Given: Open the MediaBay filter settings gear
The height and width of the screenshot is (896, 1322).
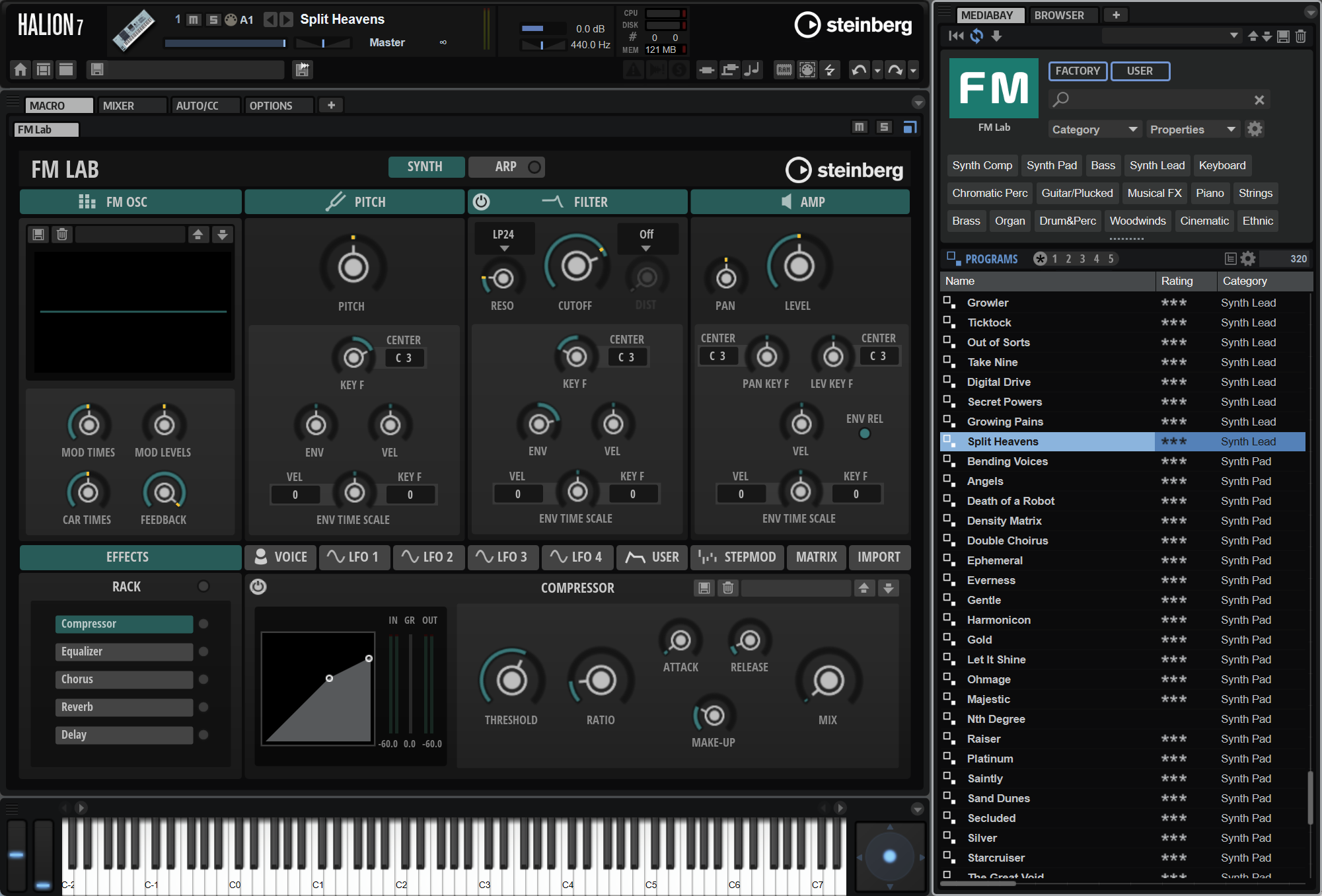Looking at the screenshot, I should [1255, 129].
